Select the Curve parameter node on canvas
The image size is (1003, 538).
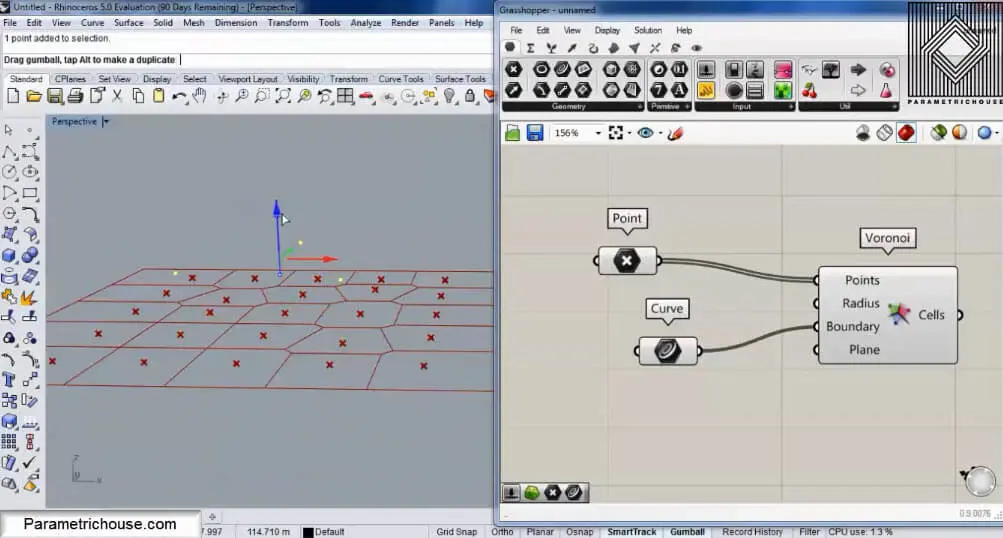click(668, 351)
